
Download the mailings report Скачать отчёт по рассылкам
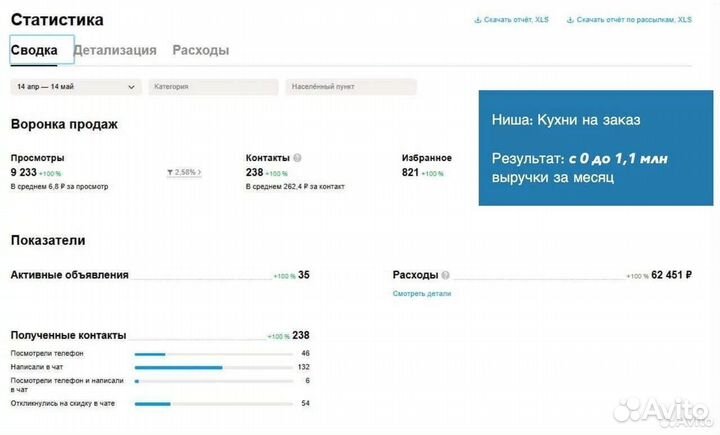(634, 20)
